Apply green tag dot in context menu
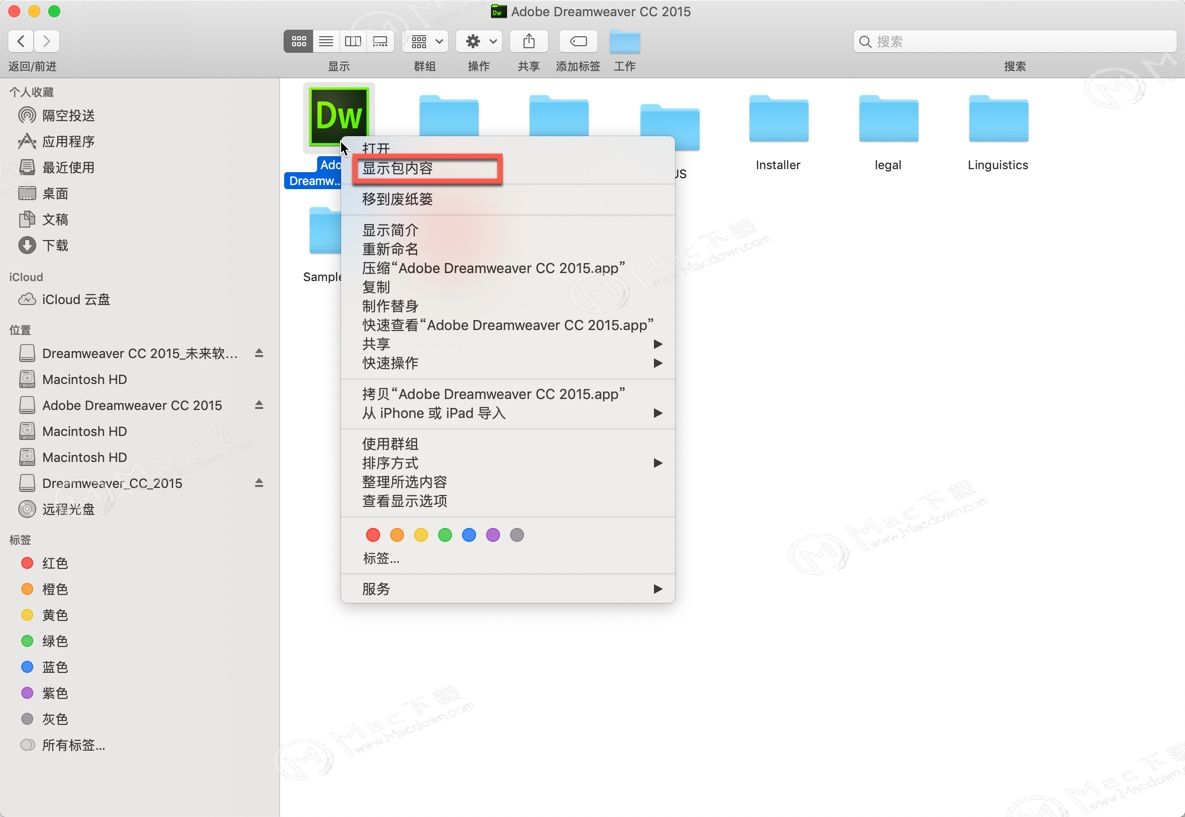This screenshot has width=1185, height=817. pyautogui.click(x=445, y=535)
